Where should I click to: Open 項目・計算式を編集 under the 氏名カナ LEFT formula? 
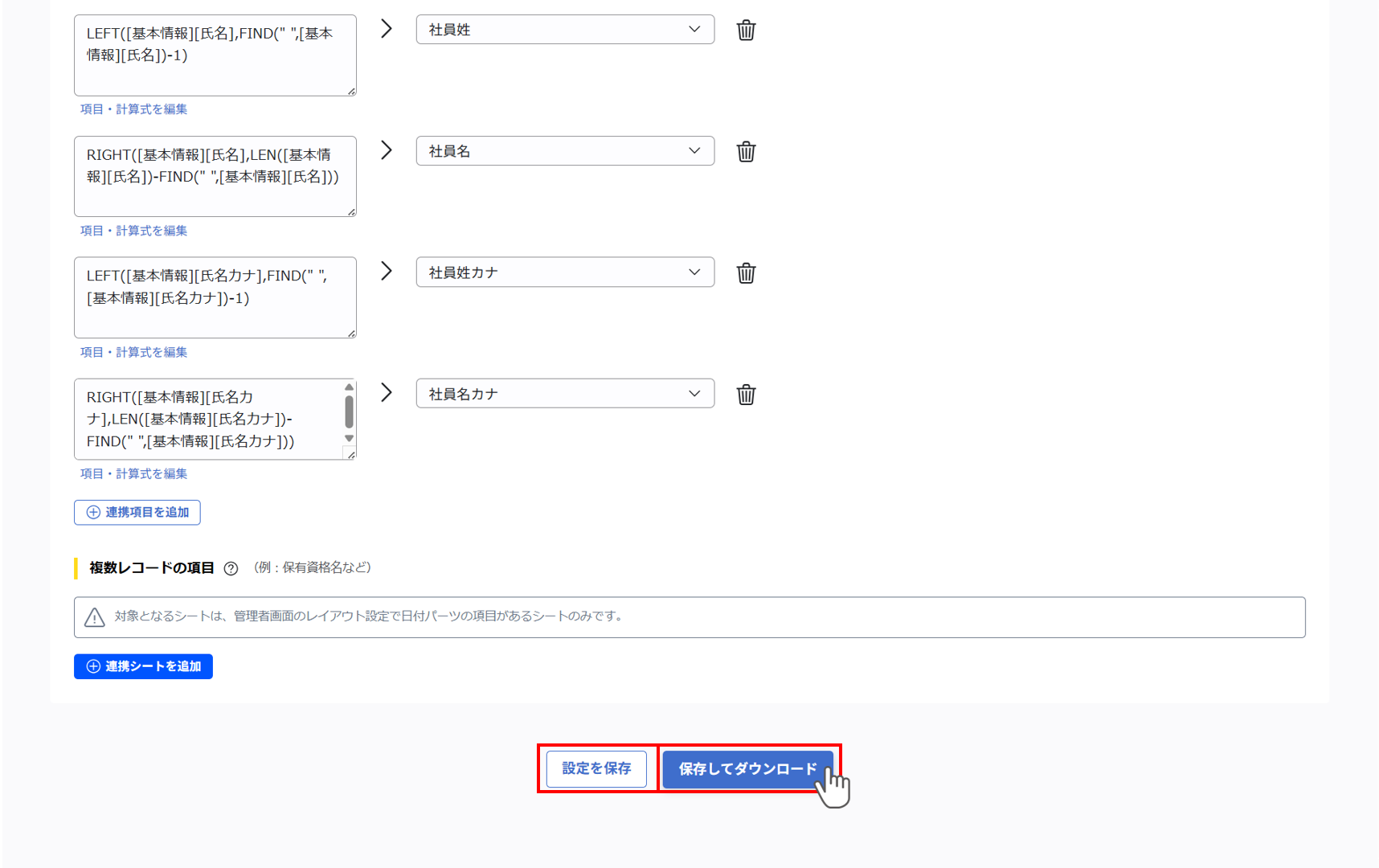point(133,352)
